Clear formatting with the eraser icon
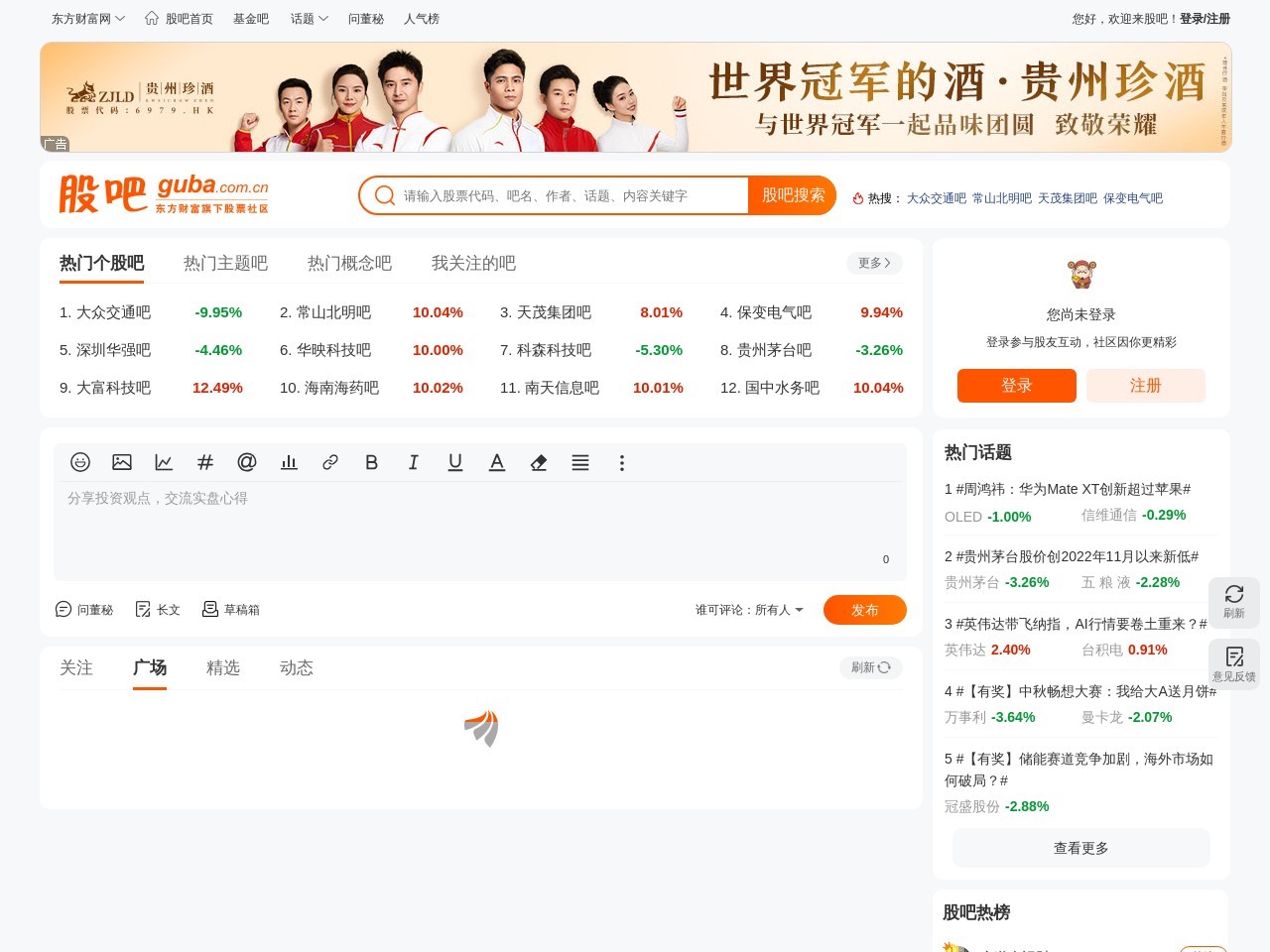Viewport: 1270px width, 952px height. [539, 462]
